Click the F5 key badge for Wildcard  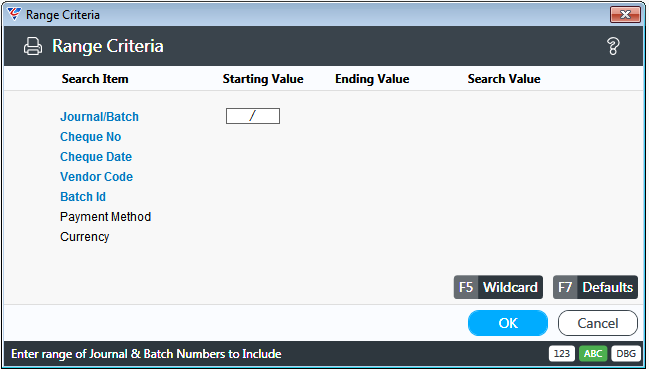tap(466, 287)
